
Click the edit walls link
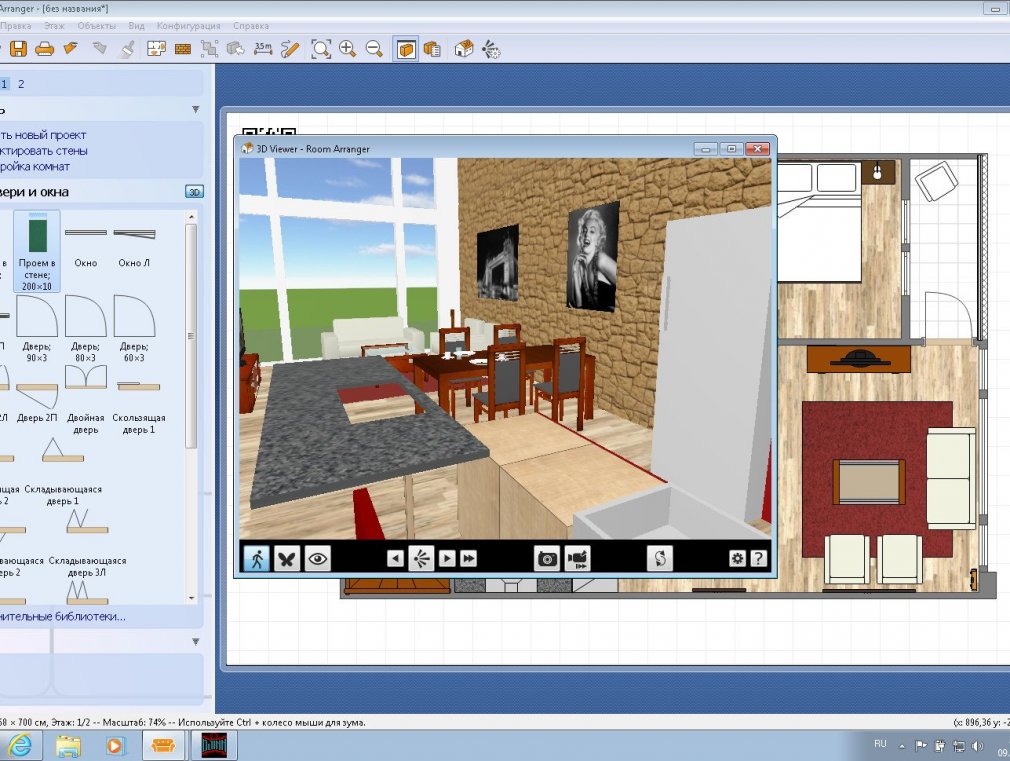coord(43,151)
